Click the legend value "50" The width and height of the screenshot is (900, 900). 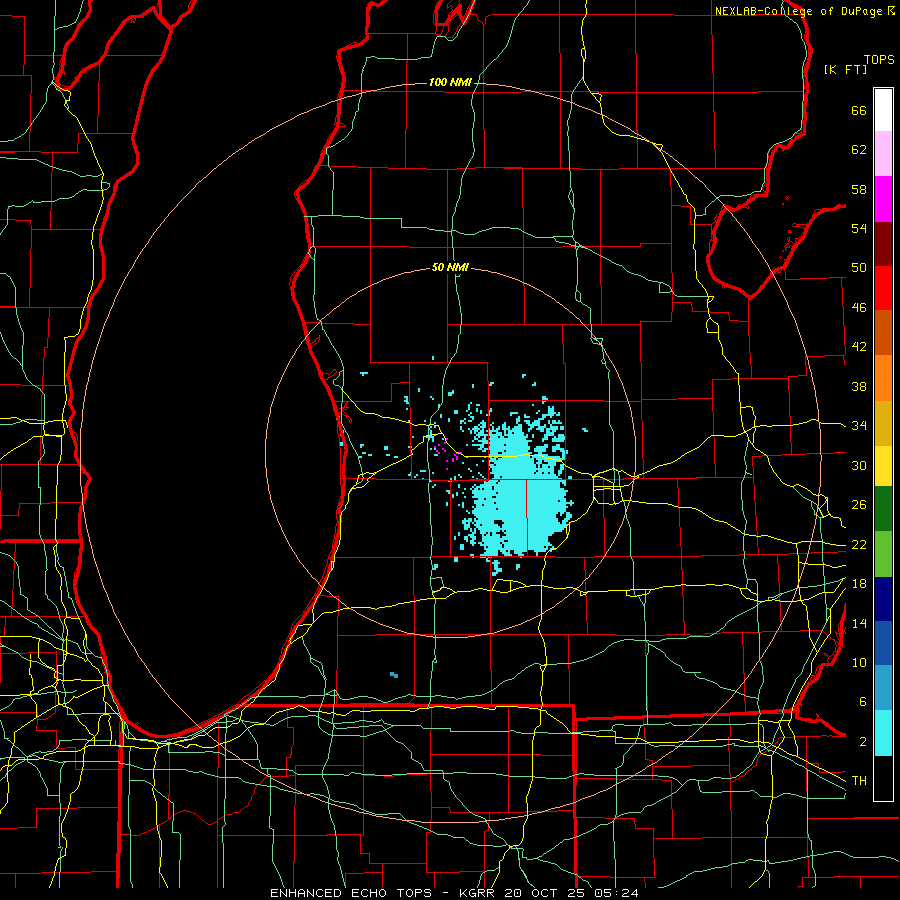click(859, 268)
